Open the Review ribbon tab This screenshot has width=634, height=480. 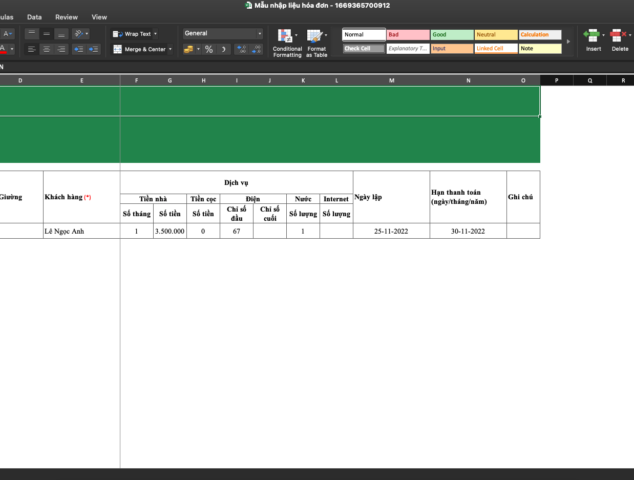[66, 17]
